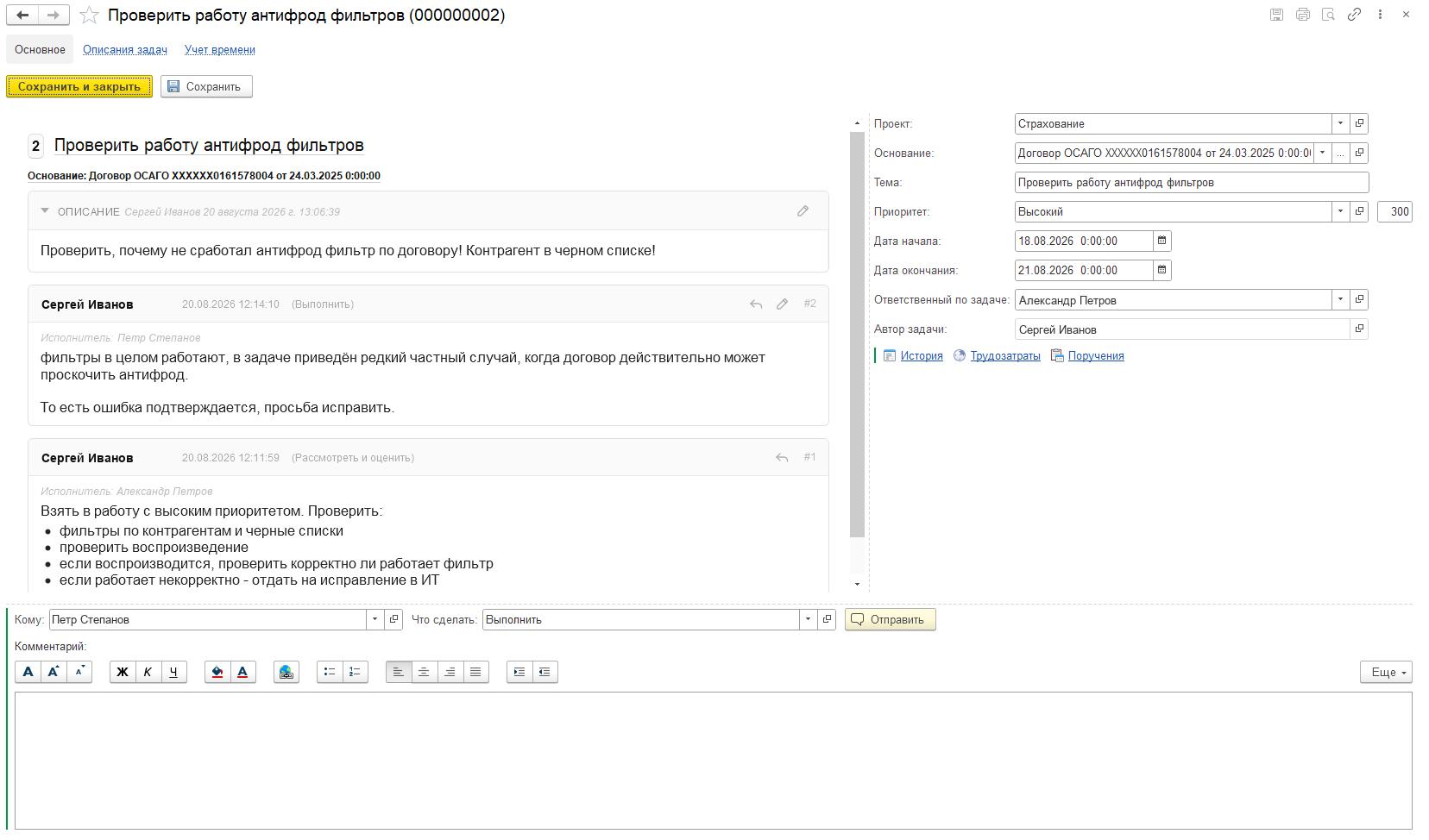This screenshot has width=1429, height=840.
Task: Open the Еще menu in comment toolbar
Action: 1386,672
